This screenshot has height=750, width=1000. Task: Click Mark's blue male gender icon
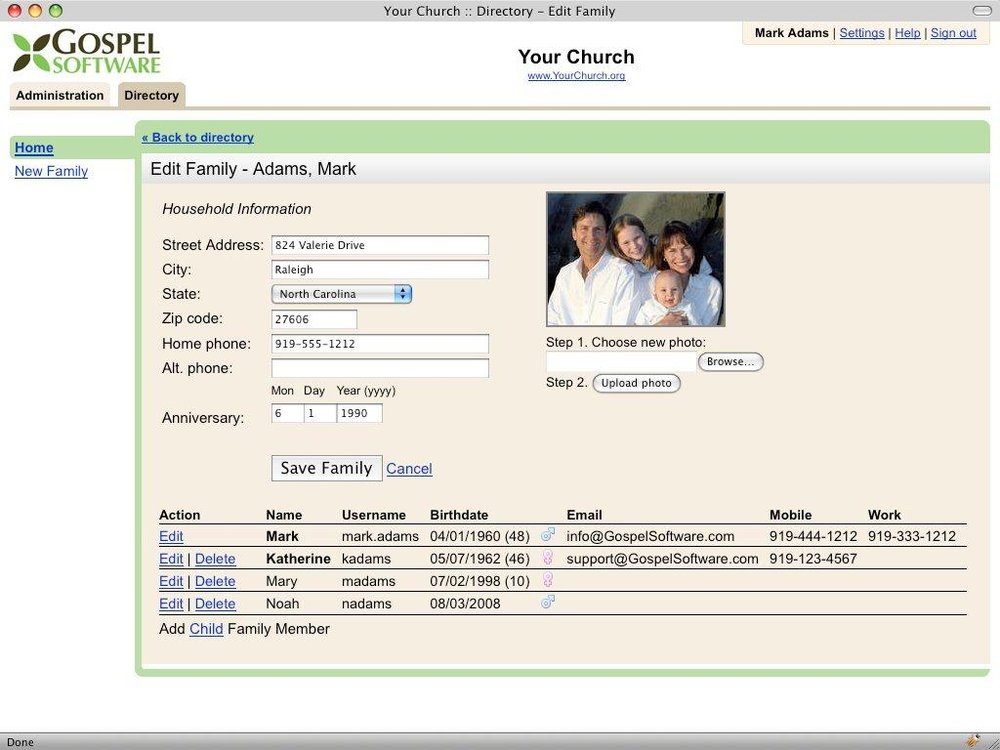[x=547, y=534]
